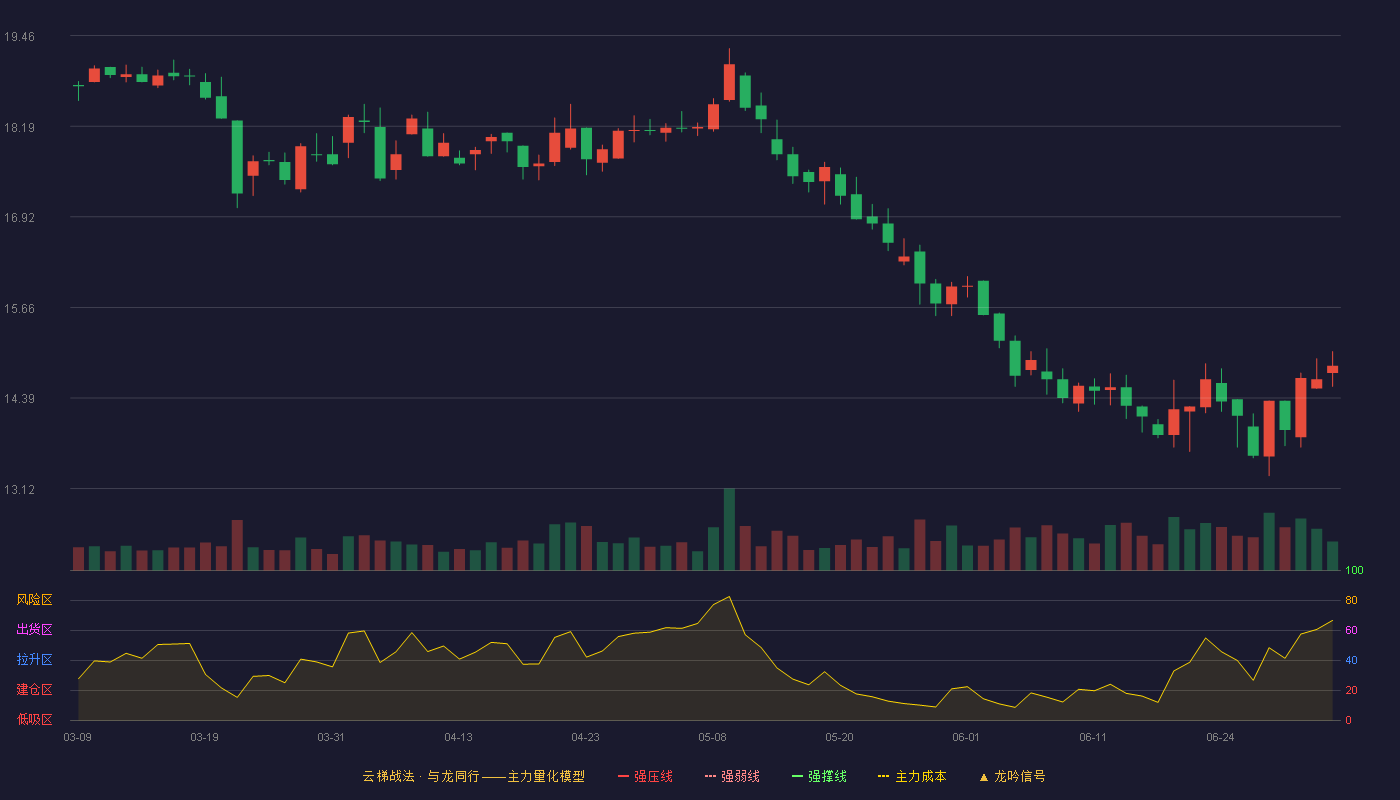Image resolution: width=1400 pixels, height=800 pixels.
Task: Toggle the 强弱线 legend series
Action: click(732, 776)
